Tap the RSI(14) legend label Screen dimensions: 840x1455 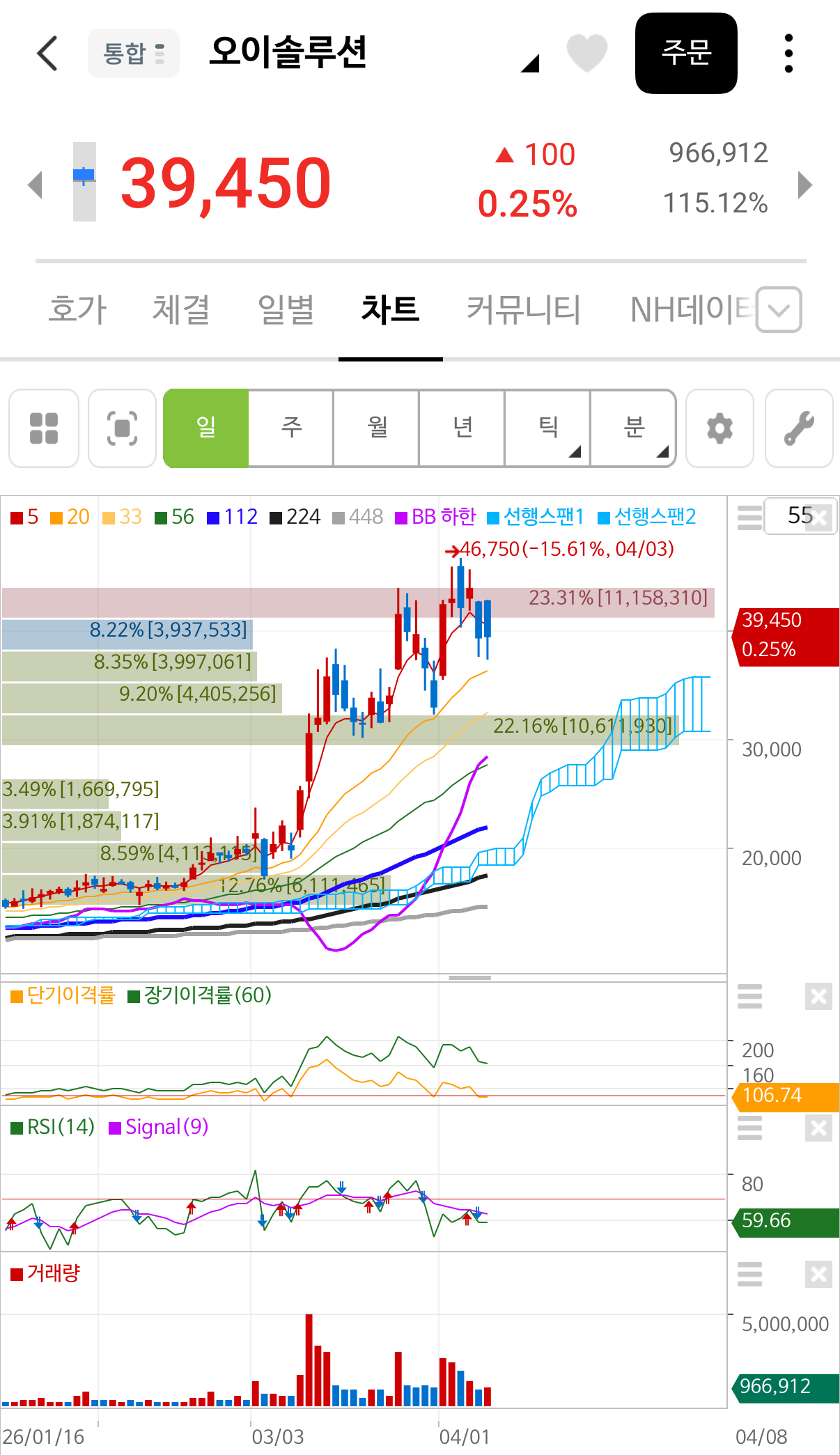(61, 1127)
